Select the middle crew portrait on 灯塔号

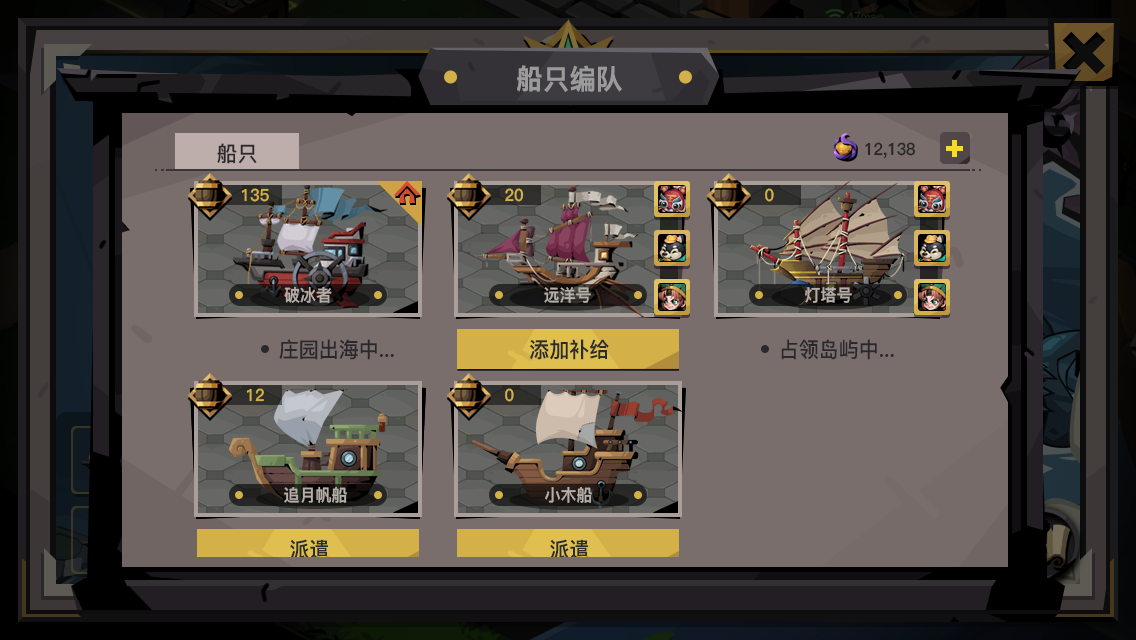(x=932, y=248)
